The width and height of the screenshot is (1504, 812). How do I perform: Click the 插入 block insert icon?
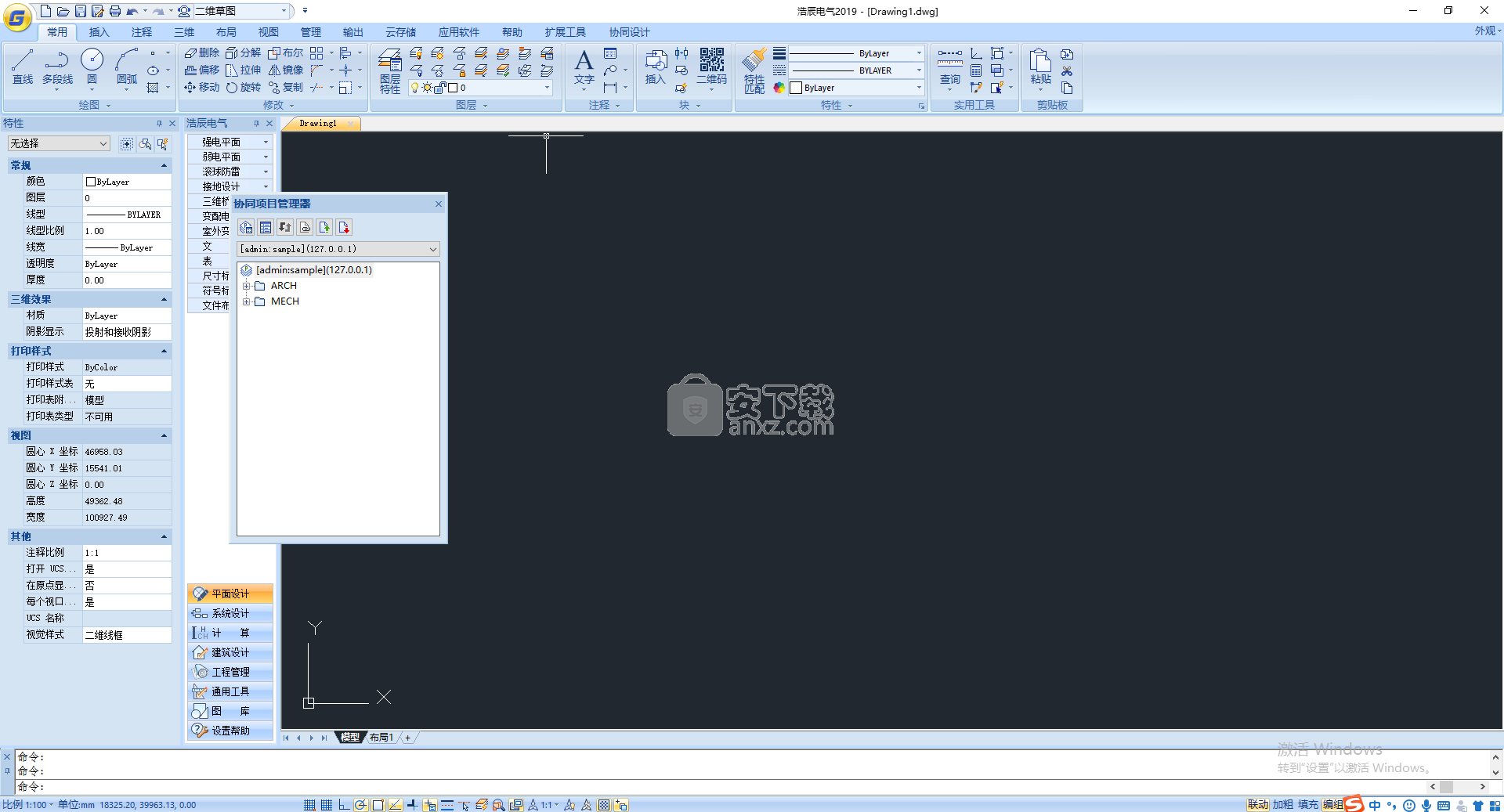pos(655,67)
